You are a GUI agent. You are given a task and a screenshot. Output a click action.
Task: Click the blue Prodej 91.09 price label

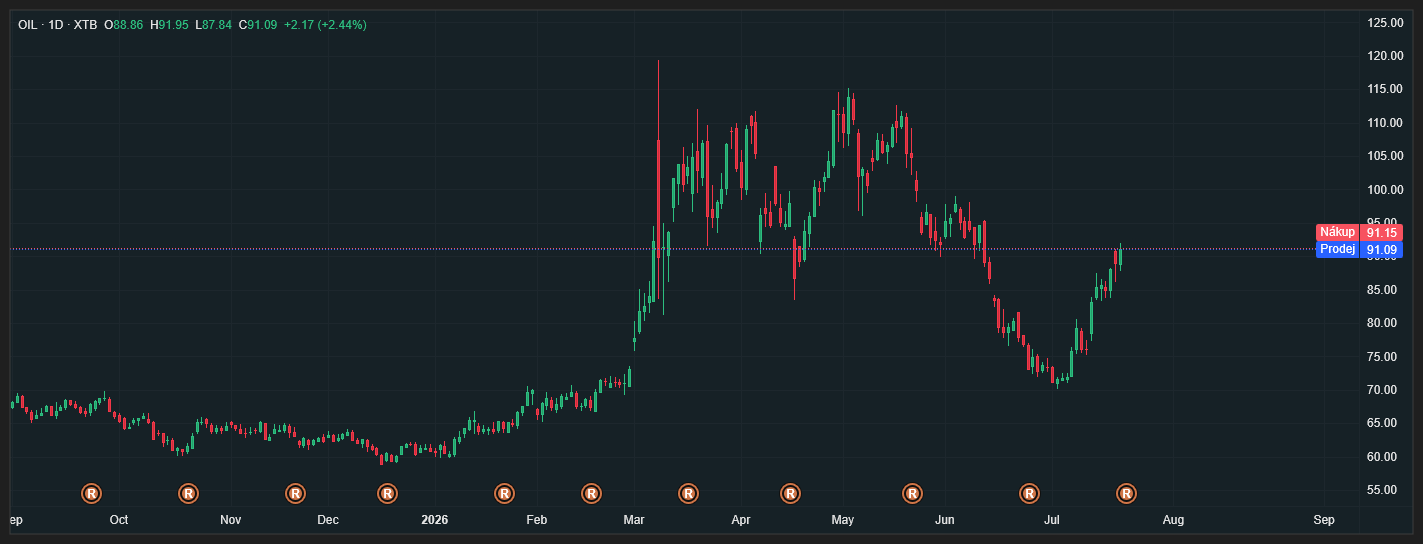(1359, 250)
